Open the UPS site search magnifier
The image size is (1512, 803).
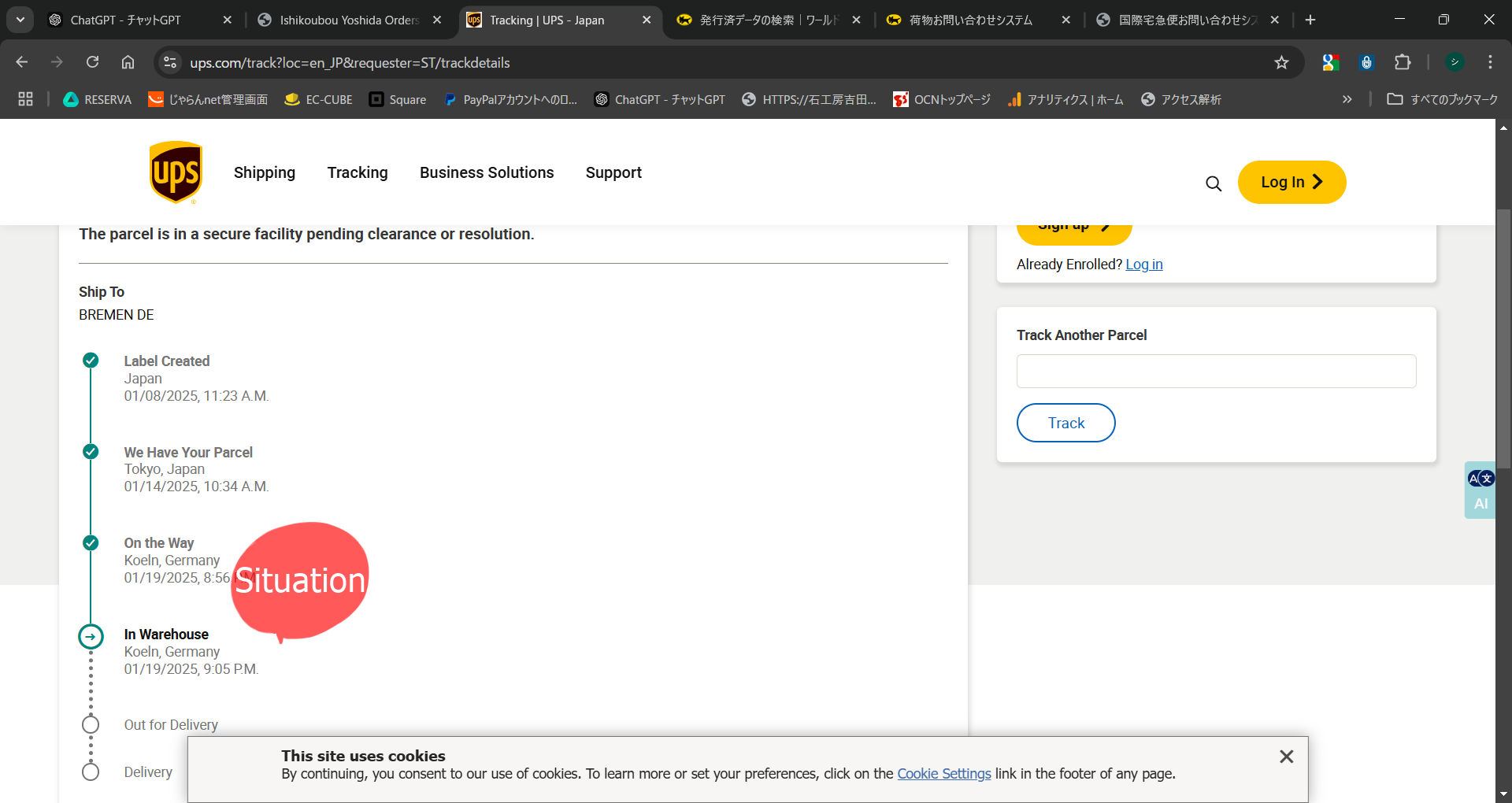pyautogui.click(x=1214, y=183)
